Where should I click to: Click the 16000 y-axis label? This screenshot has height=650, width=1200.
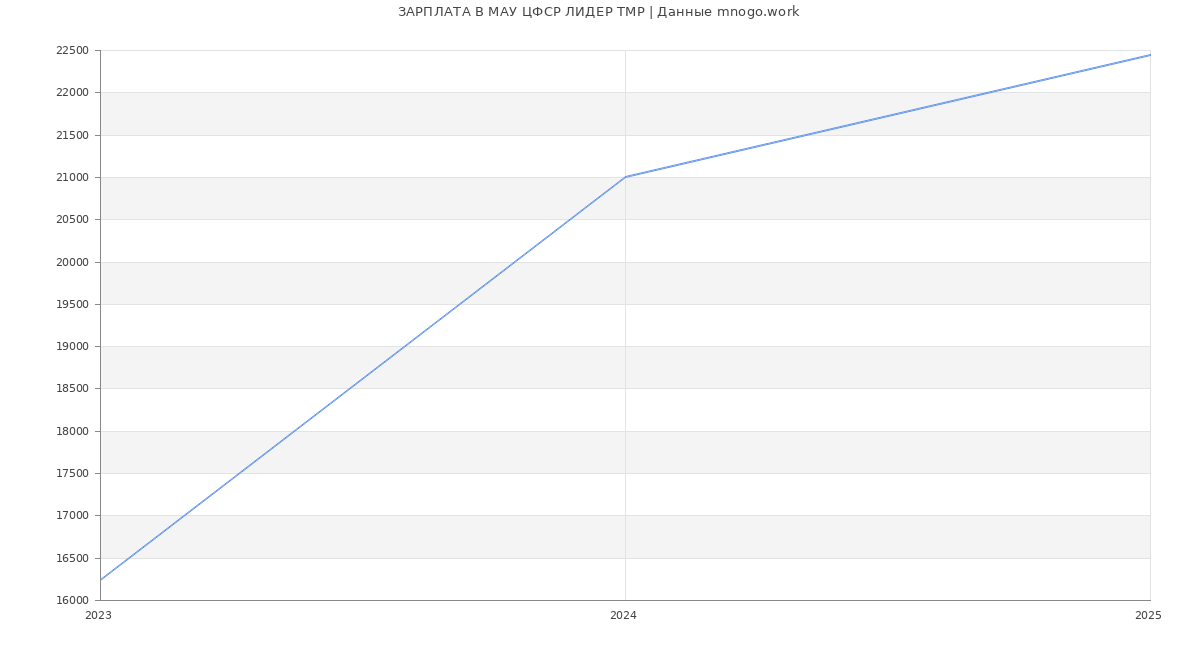click(x=72, y=601)
